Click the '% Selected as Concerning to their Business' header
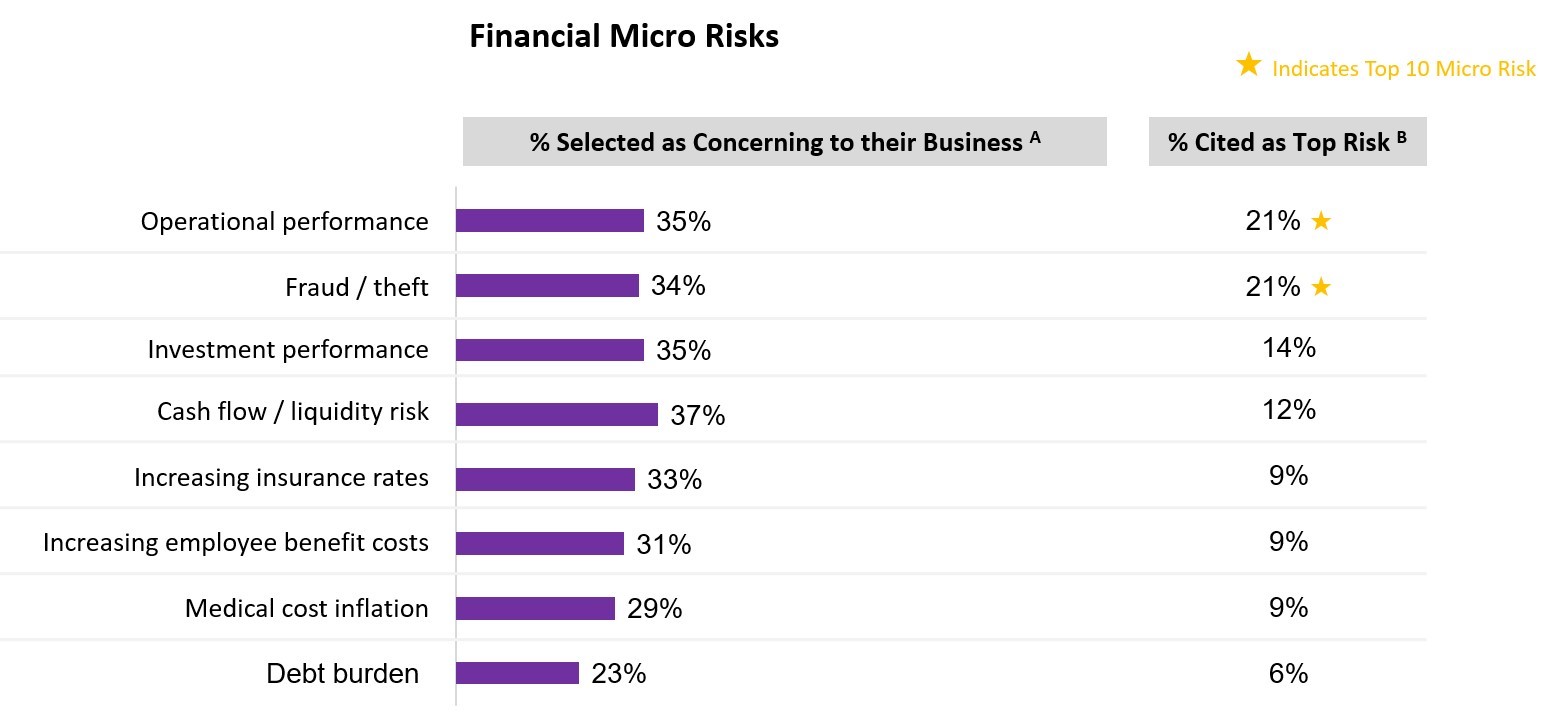1565x723 pixels. coord(785,142)
